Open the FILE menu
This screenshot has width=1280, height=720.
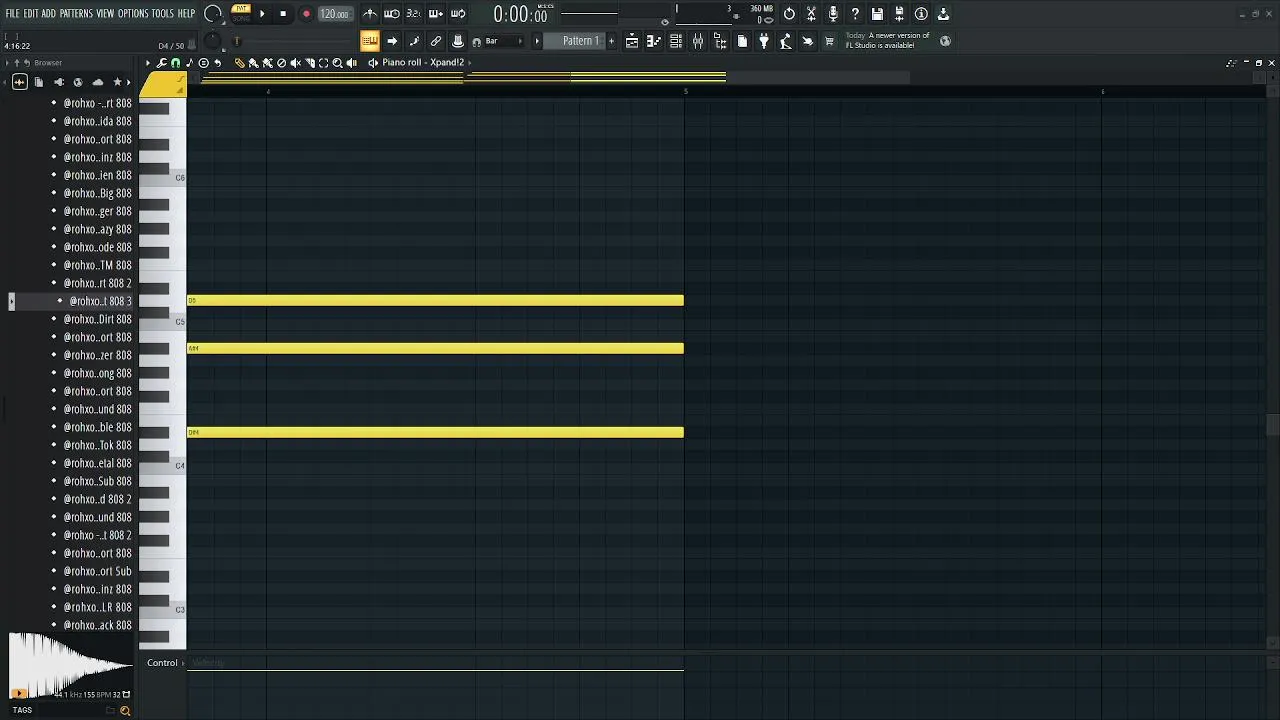12,13
